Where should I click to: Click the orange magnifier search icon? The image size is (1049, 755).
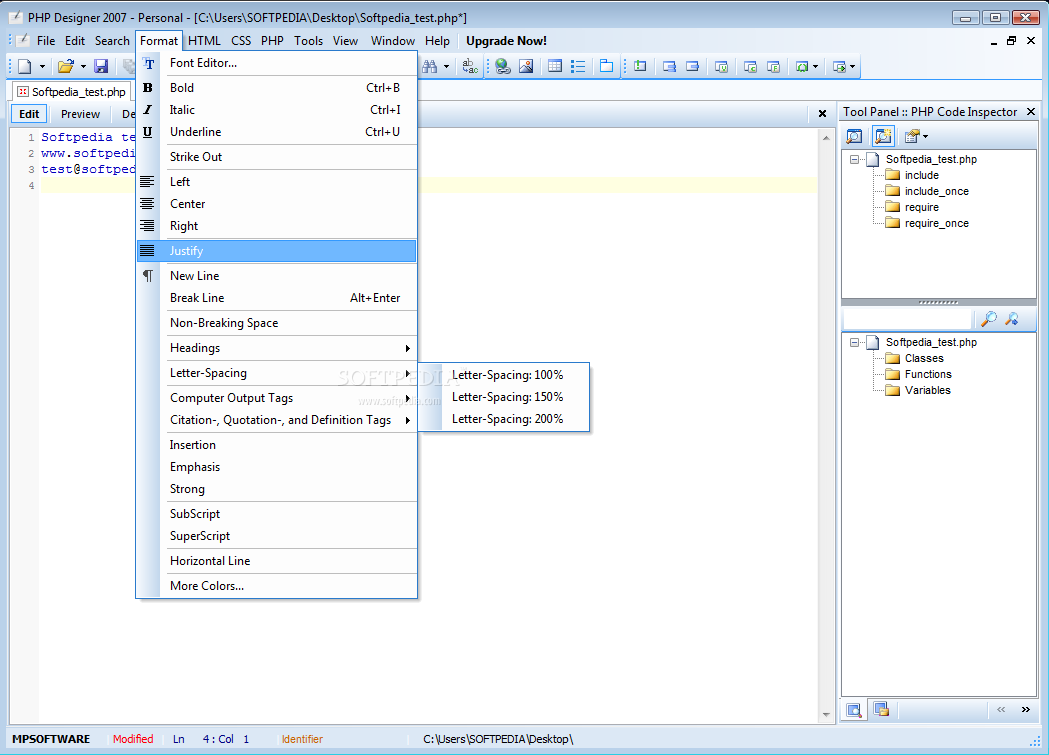pyautogui.click(x=989, y=319)
